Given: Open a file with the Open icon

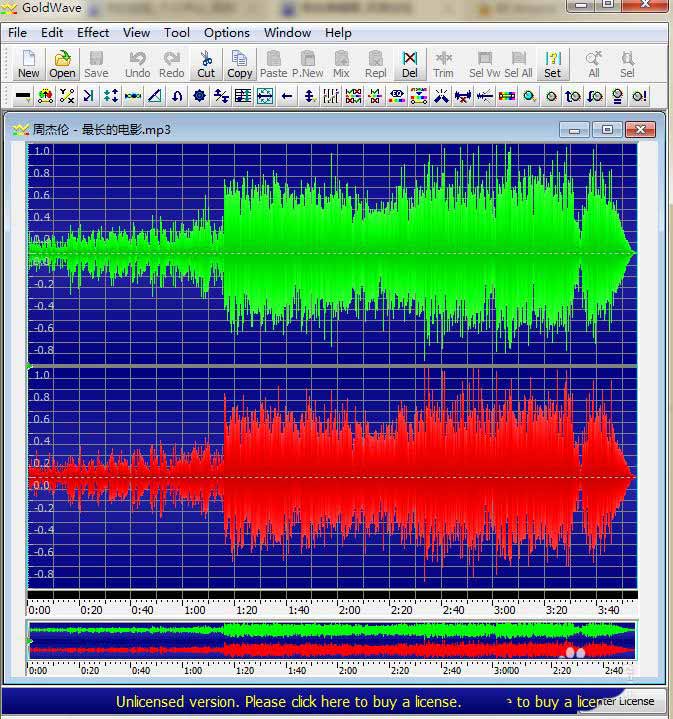Looking at the screenshot, I should point(62,64).
